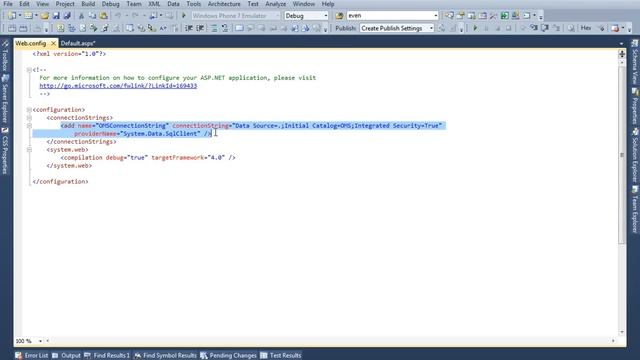Open the go.microsoft.com fwlink URL
This screenshot has height=360, width=640.
click(118, 86)
